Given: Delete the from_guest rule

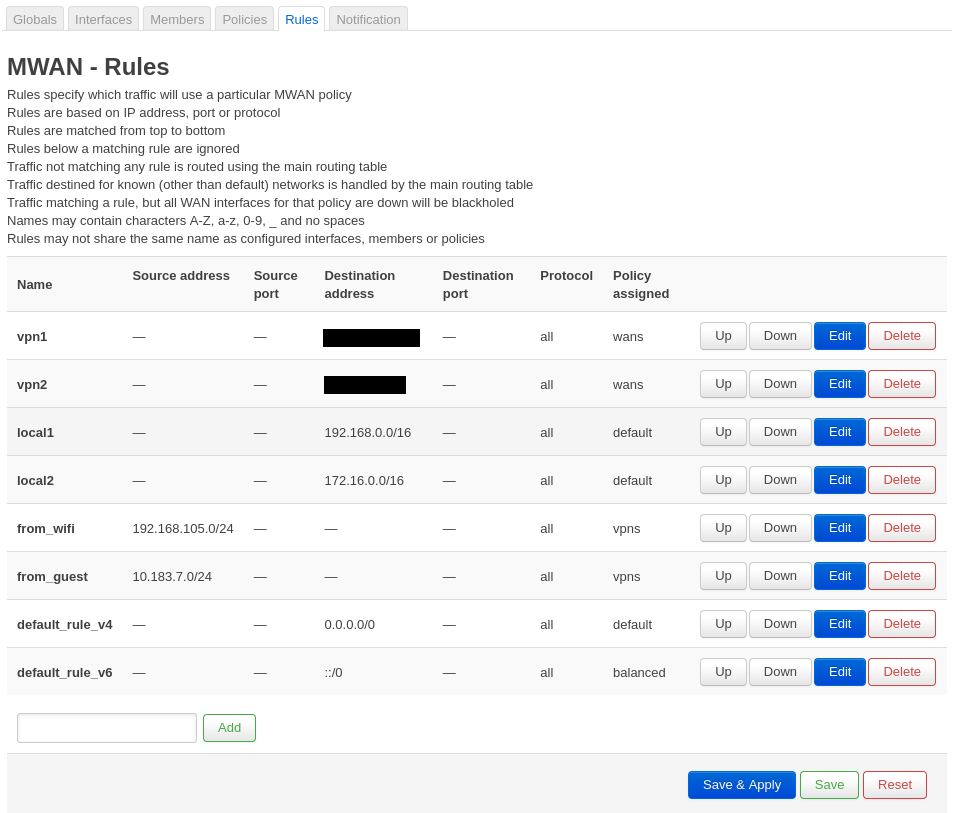Looking at the screenshot, I should [901, 576].
